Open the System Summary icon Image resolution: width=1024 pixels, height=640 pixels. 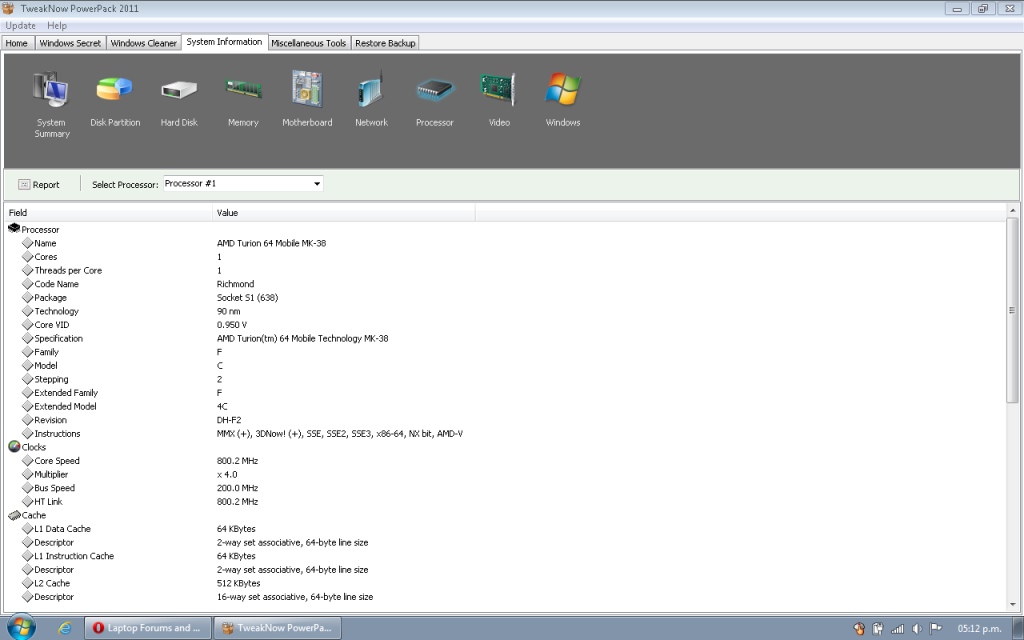pos(52,104)
